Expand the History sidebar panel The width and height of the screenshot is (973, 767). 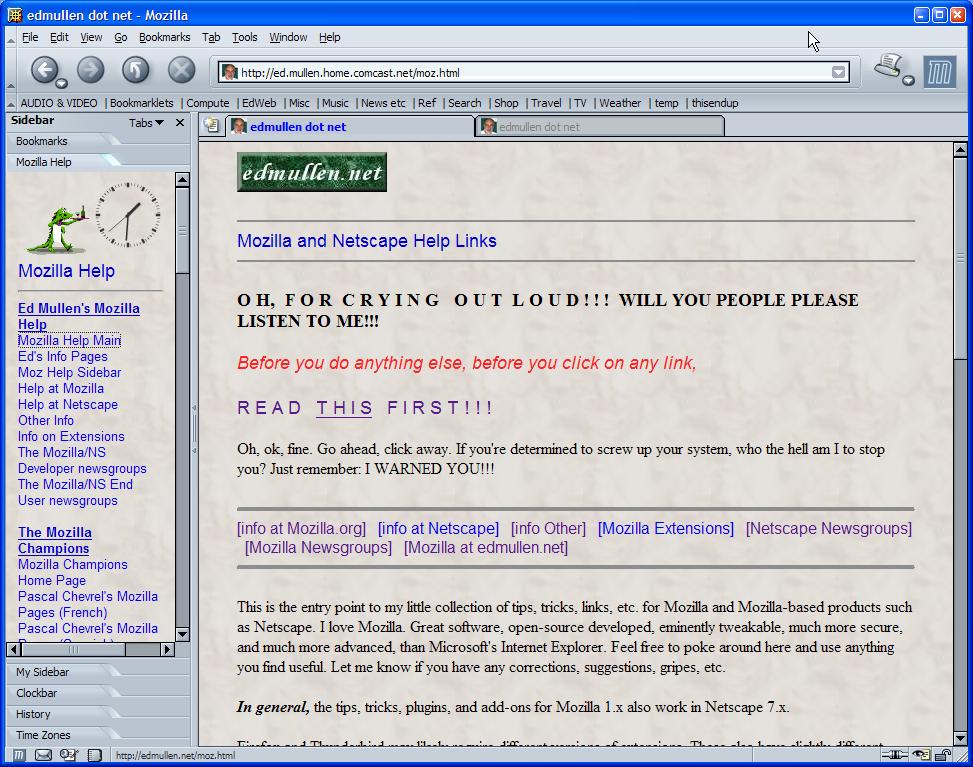click(33, 714)
